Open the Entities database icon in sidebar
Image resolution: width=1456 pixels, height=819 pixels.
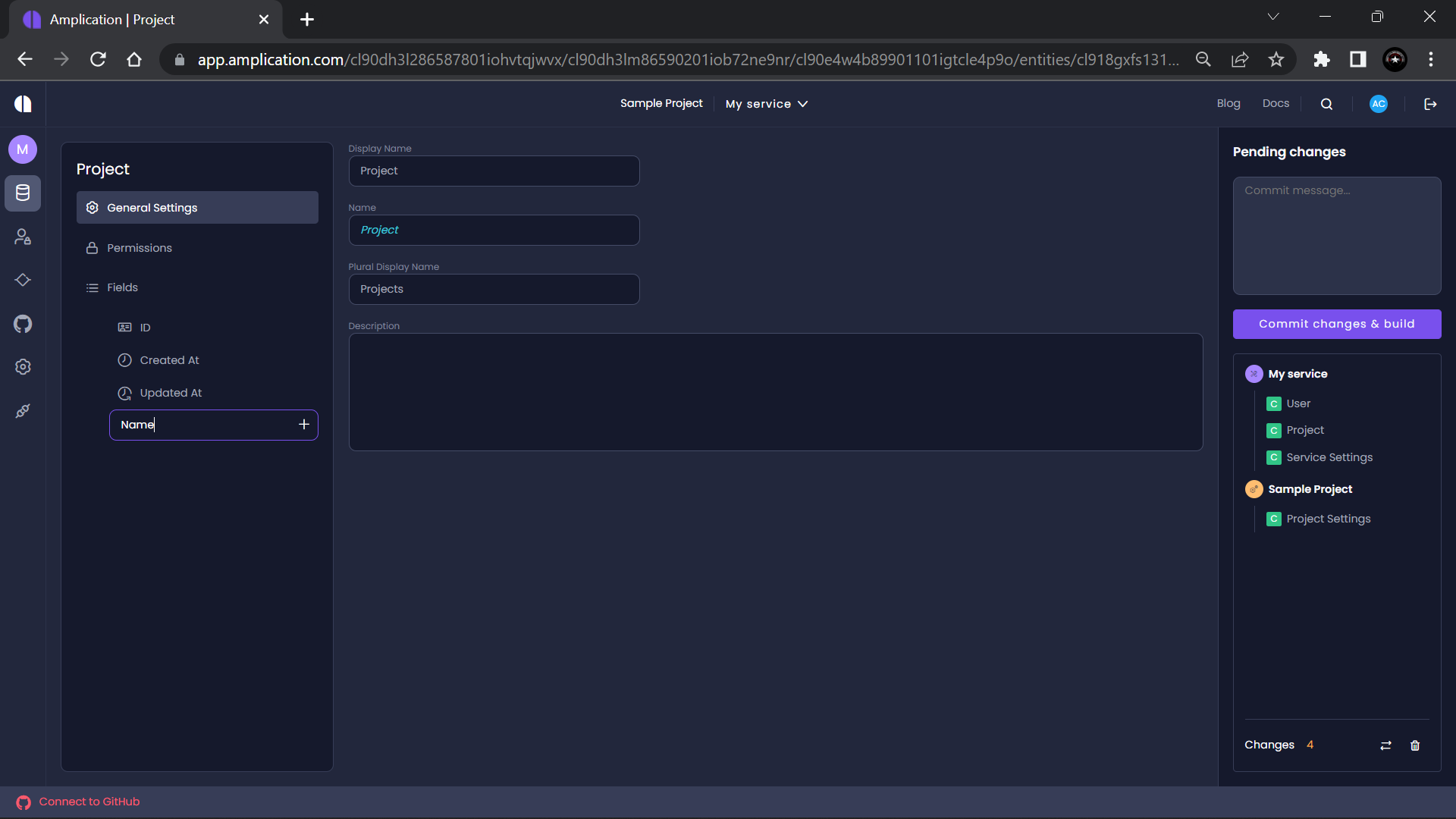[23, 193]
